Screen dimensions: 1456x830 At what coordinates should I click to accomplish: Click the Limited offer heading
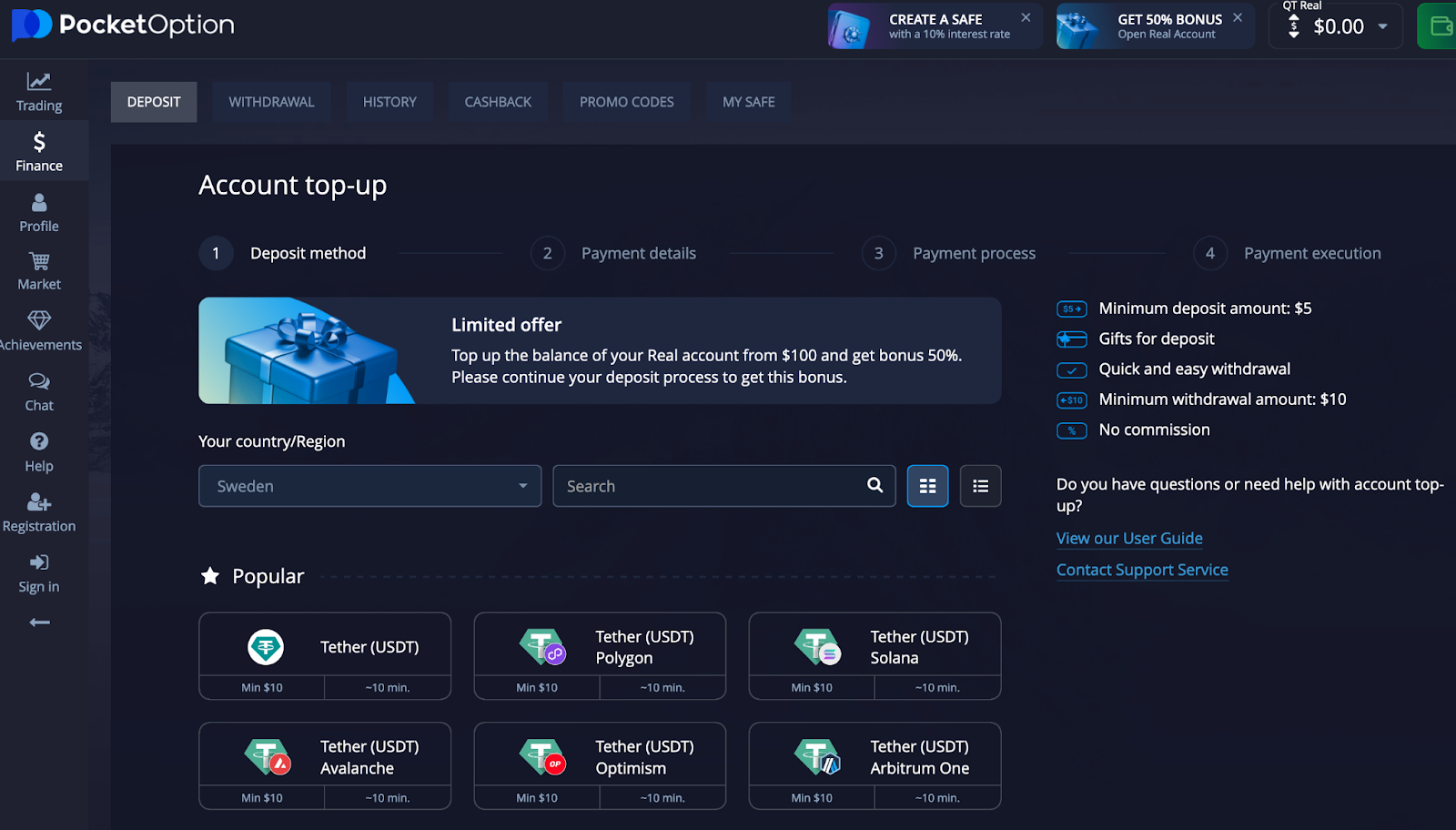point(506,325)
